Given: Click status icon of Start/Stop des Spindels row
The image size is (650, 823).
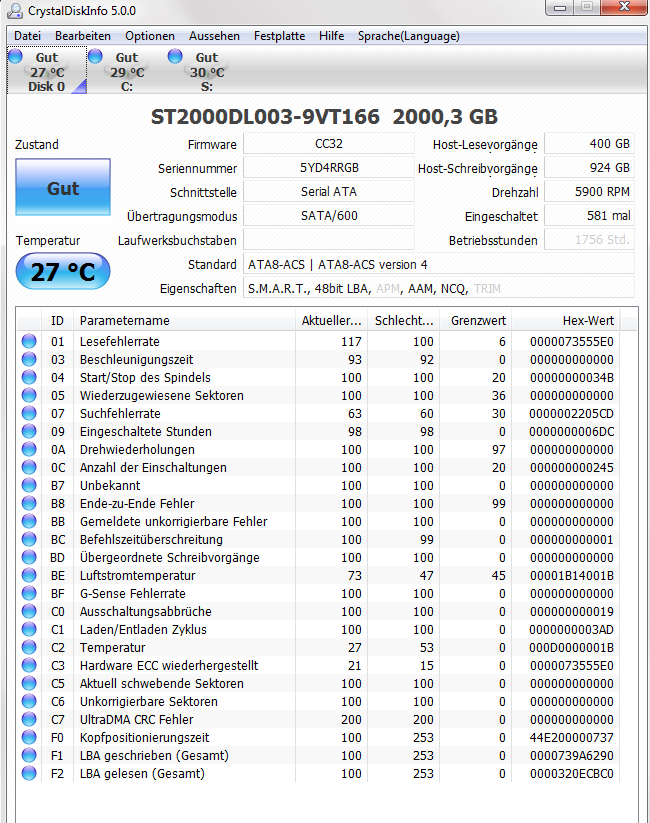Looking at the screenshot, I should coord(29,377).
